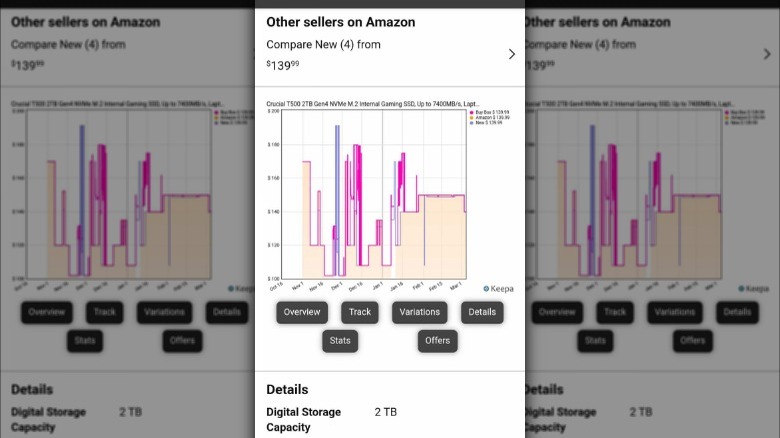Click the Details section heading
The height and width of the screenshot is (438, 780).
[287, 389]
